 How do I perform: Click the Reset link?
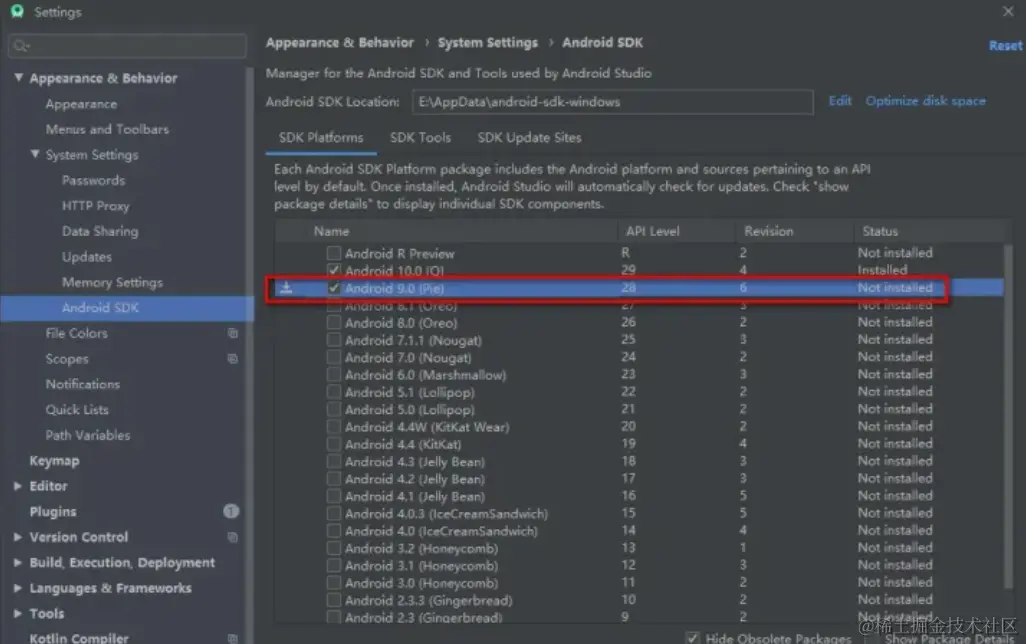coord(1005,45)
